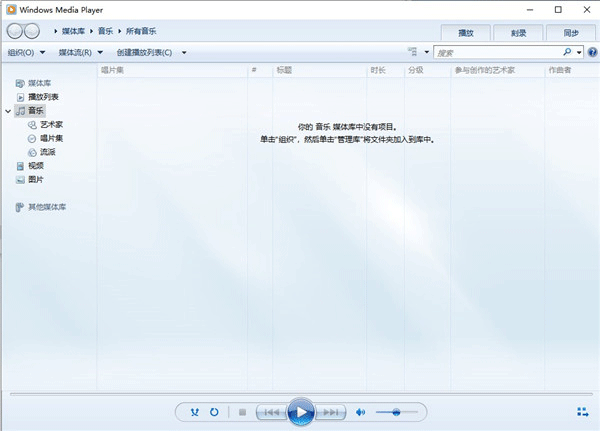Screen dimensions: 600x431
Task: Click the Windows Media Player title icon
Action: click(x=11, y=10)
